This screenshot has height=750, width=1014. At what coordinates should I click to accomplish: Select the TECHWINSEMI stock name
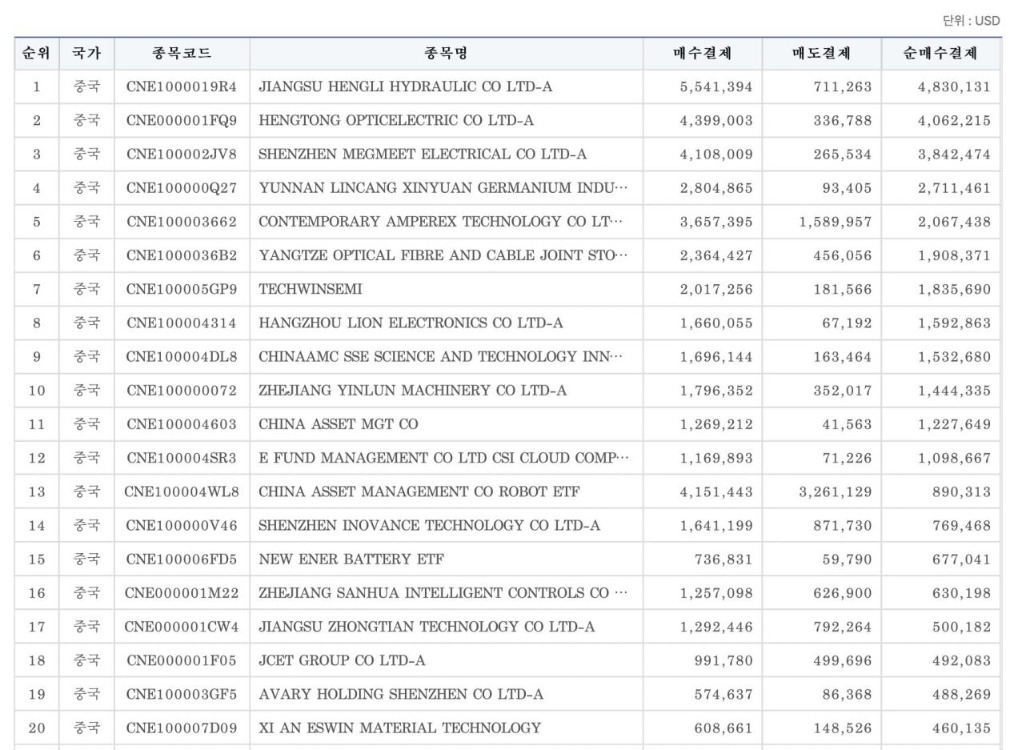click(310, 289)
